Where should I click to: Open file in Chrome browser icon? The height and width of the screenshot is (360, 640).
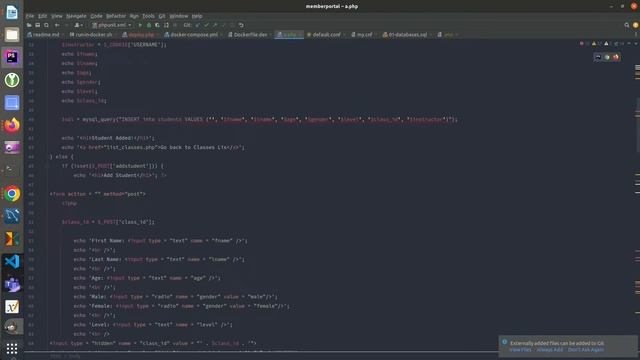click(x=607, y=57)
